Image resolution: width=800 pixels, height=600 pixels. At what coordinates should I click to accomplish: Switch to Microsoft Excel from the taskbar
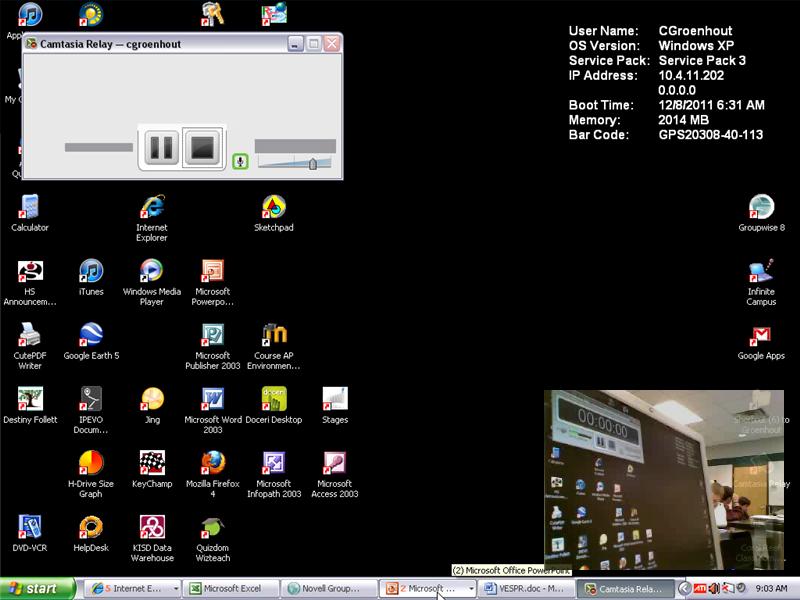[231, 589]
